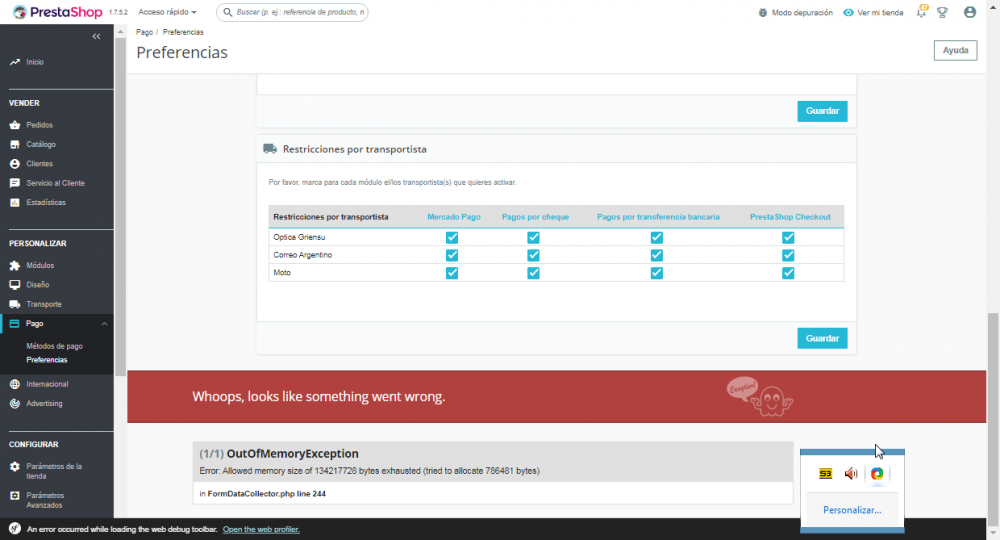Click the page vertical scrollbar thumb
The image size is (1000, 540).
tap(993, 418)
